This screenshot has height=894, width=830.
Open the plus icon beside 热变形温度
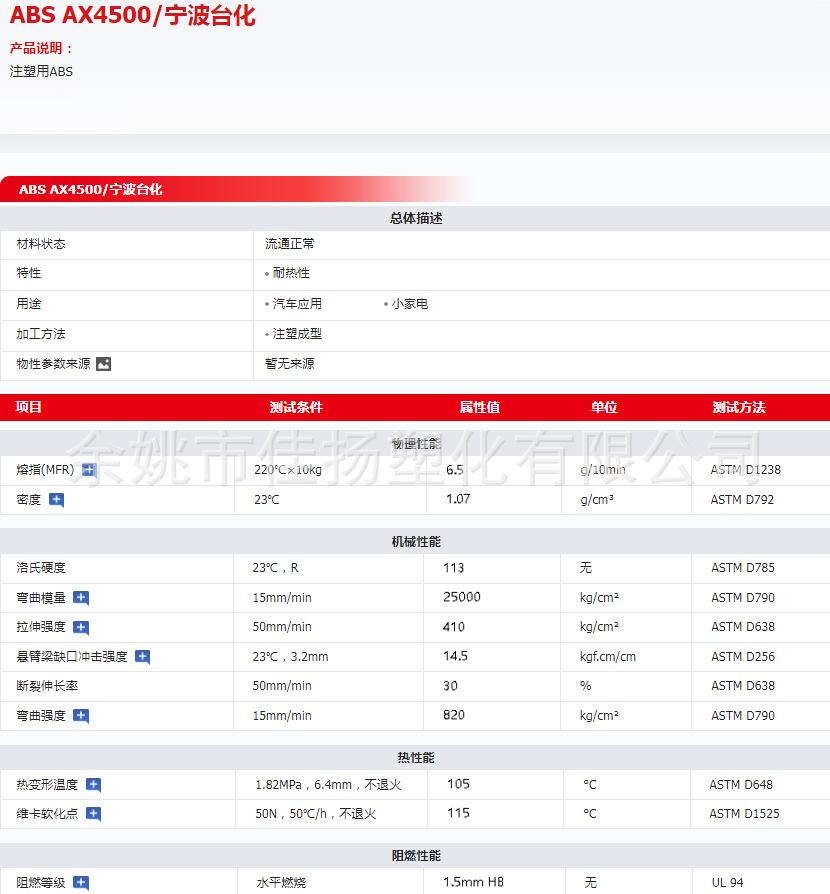tap(93, 785)
